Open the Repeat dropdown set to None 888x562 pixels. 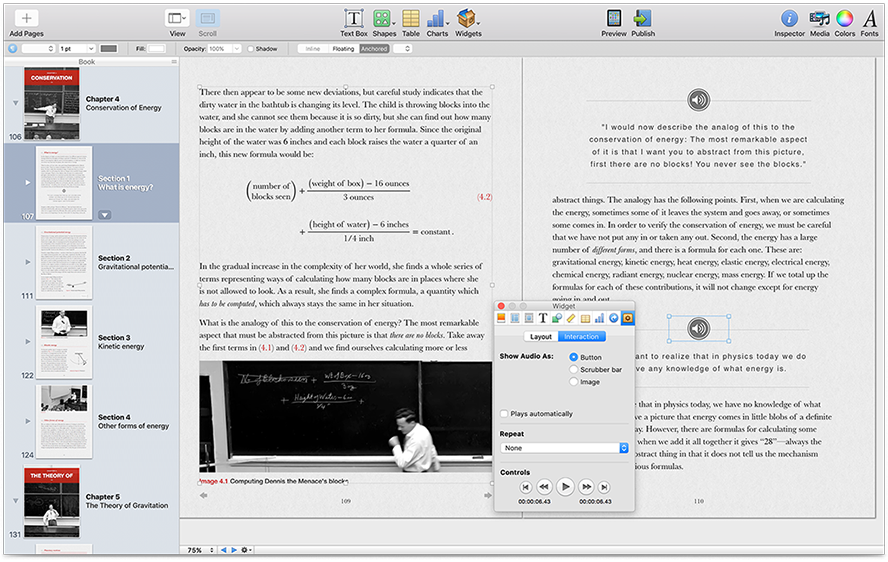pos(564,448)
